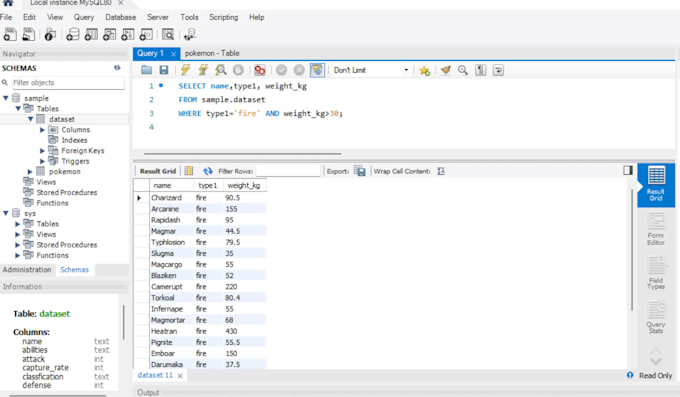
Task: Open the object inspector icon
Action: point(50,34)
